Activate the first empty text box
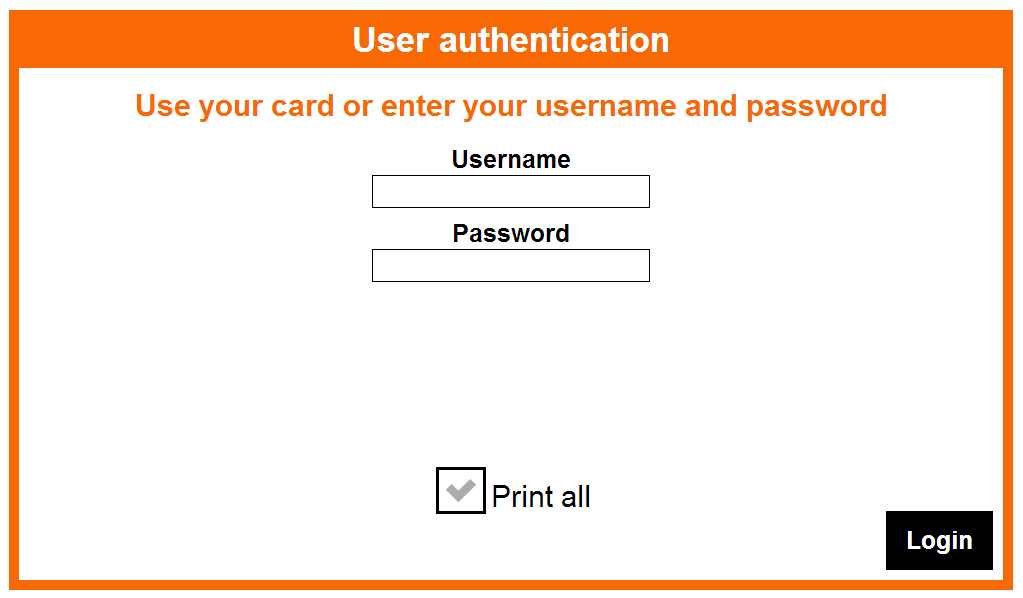This screenshot has height=598, width=1023. point(510,191)
